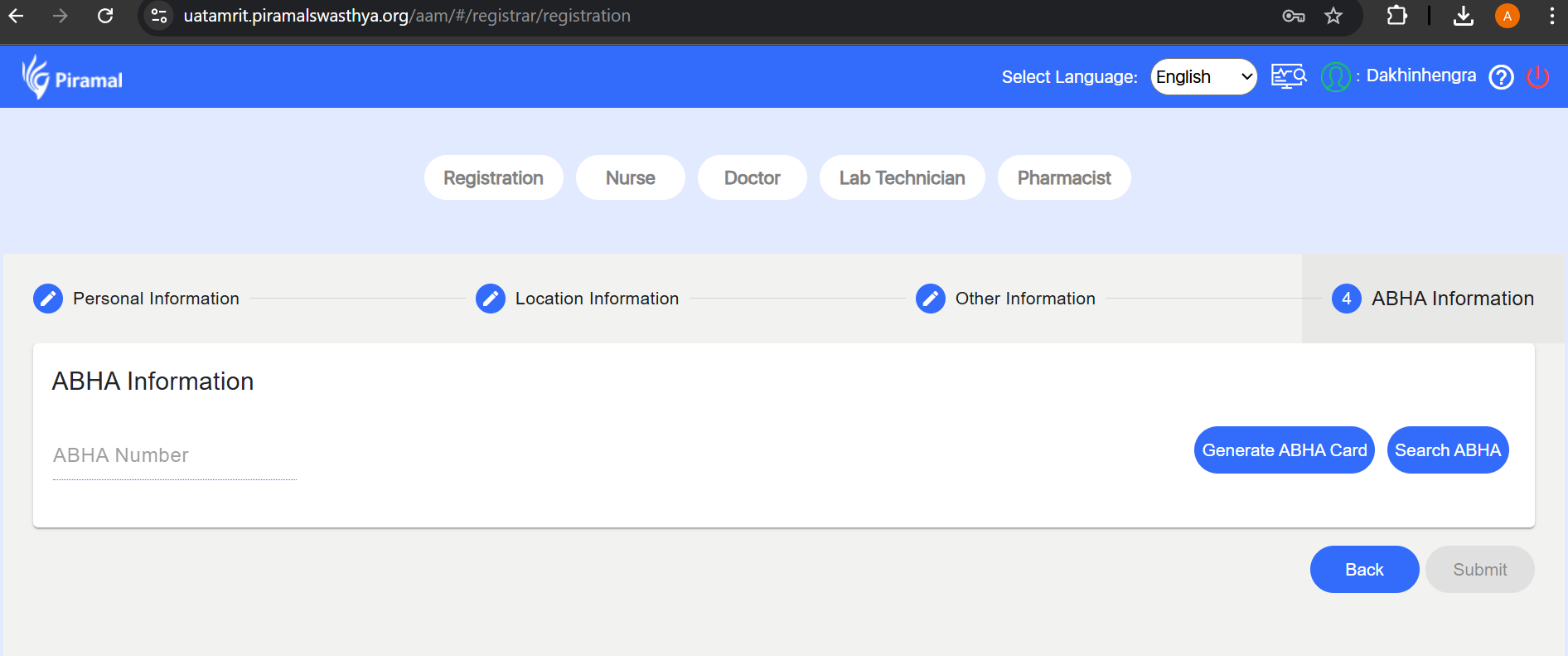Screen dimensions: 1568x656
Task: Focus the ABHA Number input field
Action: pos(174,456)
